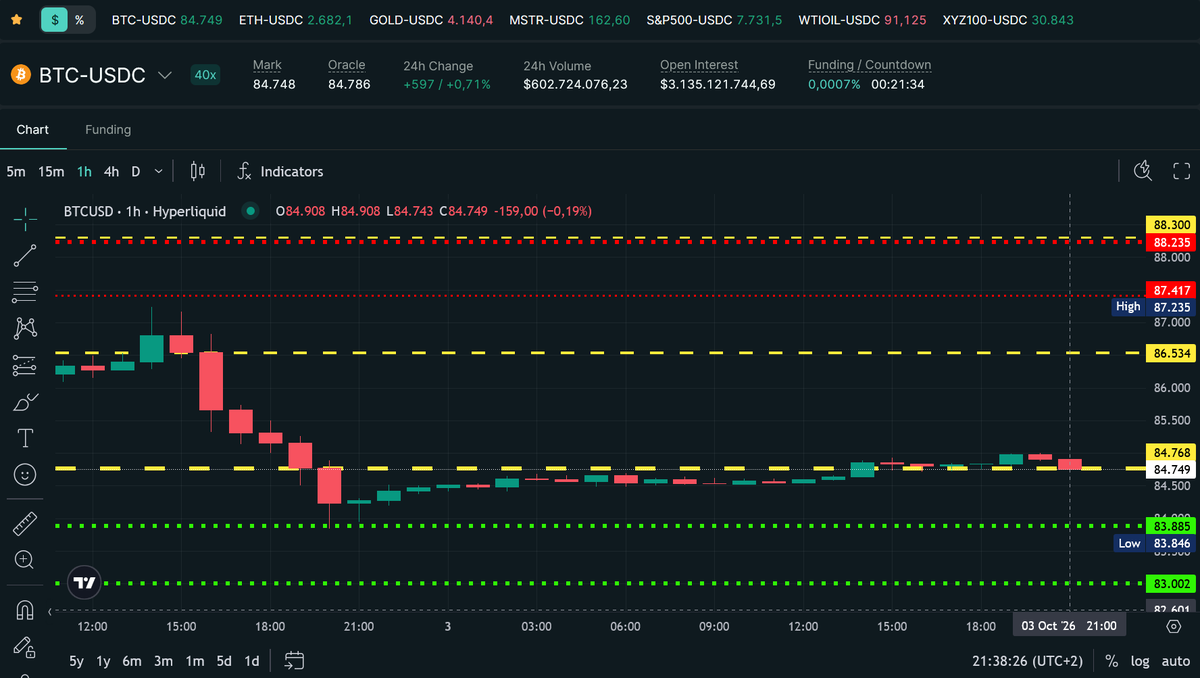Click the 87.417 red price label
1200x678 pixels.
(x=1171, y=290)
